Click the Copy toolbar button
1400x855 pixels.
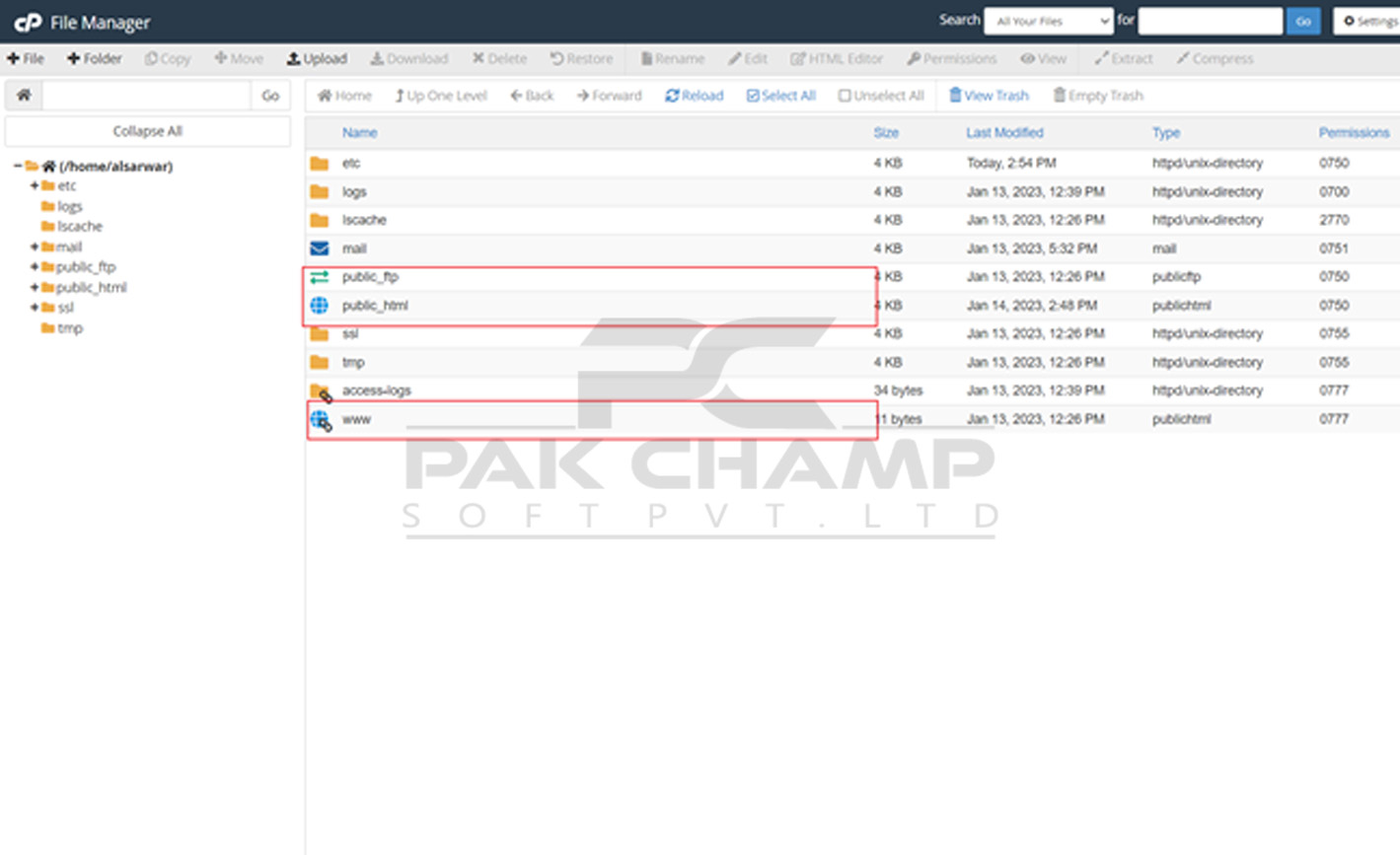click(x=168, y=59)
